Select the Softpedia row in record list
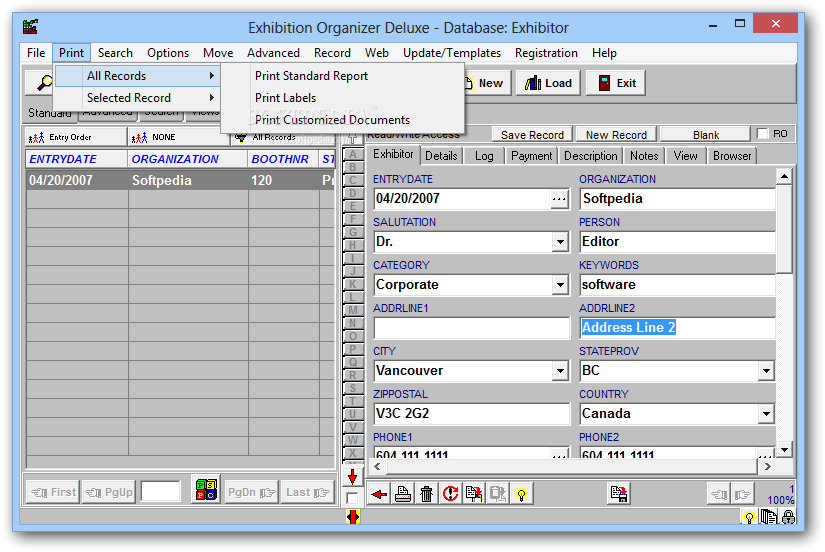This screenshot has height=552, width=825. coord(180,180)
